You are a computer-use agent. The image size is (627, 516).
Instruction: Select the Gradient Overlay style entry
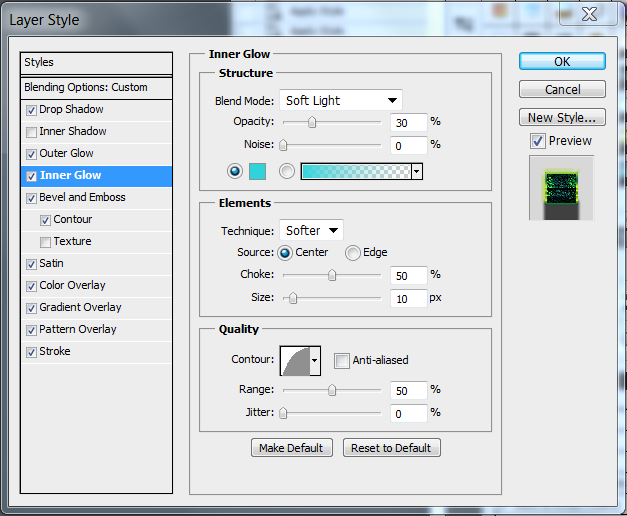coord(96,308)
